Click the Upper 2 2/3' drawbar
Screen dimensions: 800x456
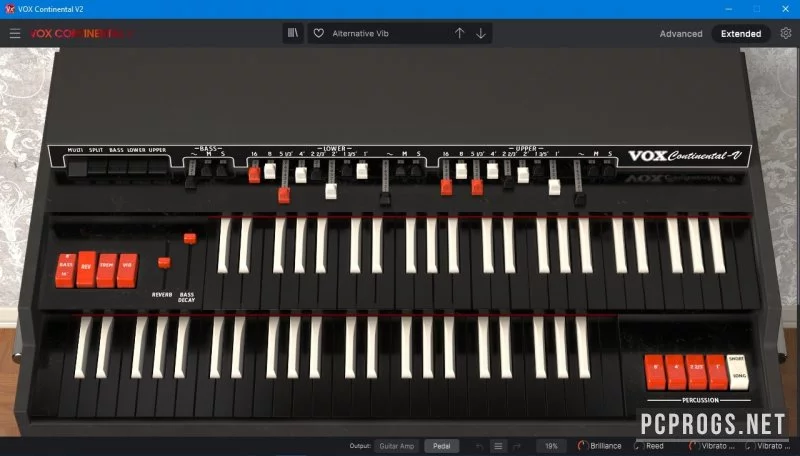click(508, 182)
